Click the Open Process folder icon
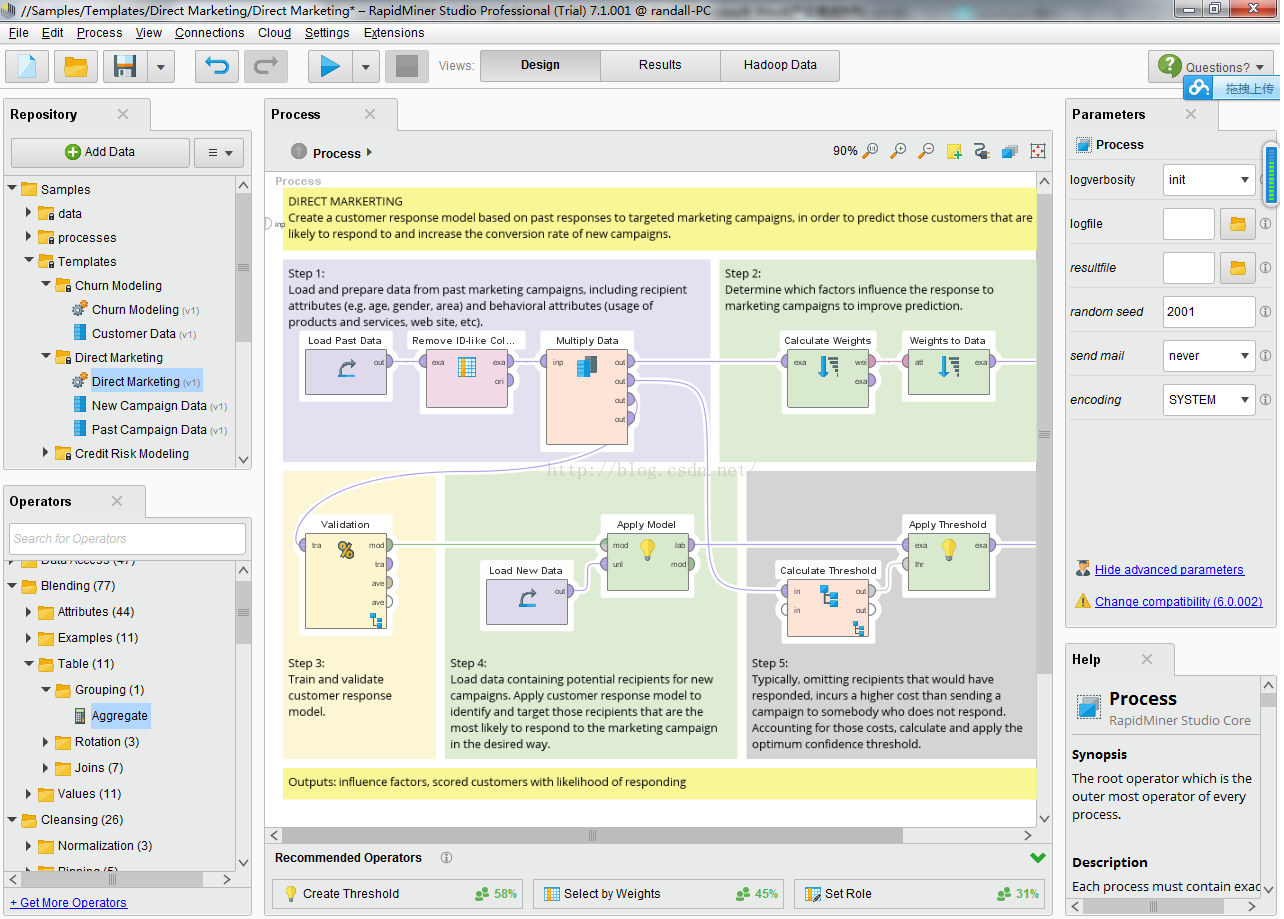This screenshot has height=919, width=1284. click(x=76, y=67)
